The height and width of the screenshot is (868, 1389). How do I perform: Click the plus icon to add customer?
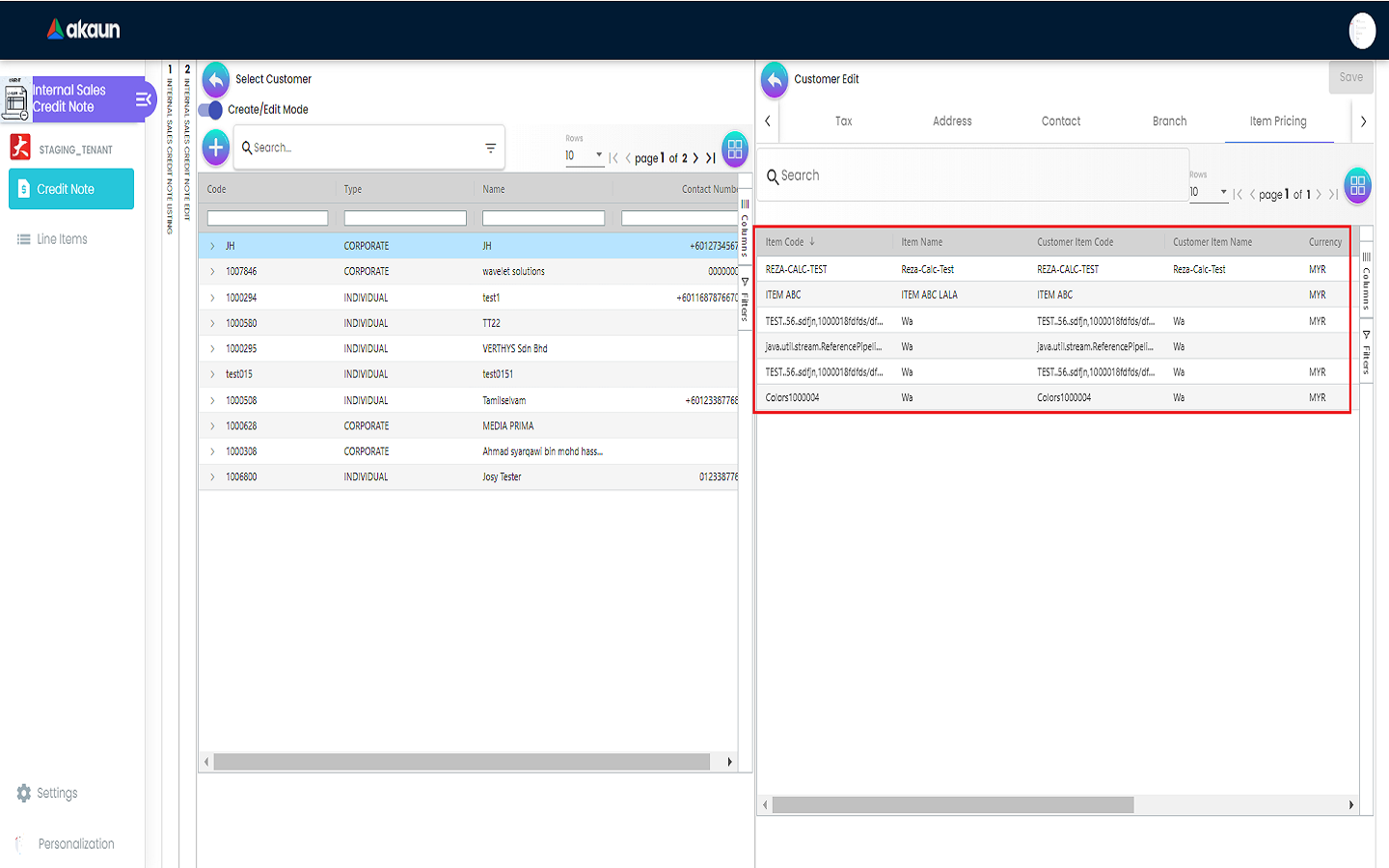[216, 148]
